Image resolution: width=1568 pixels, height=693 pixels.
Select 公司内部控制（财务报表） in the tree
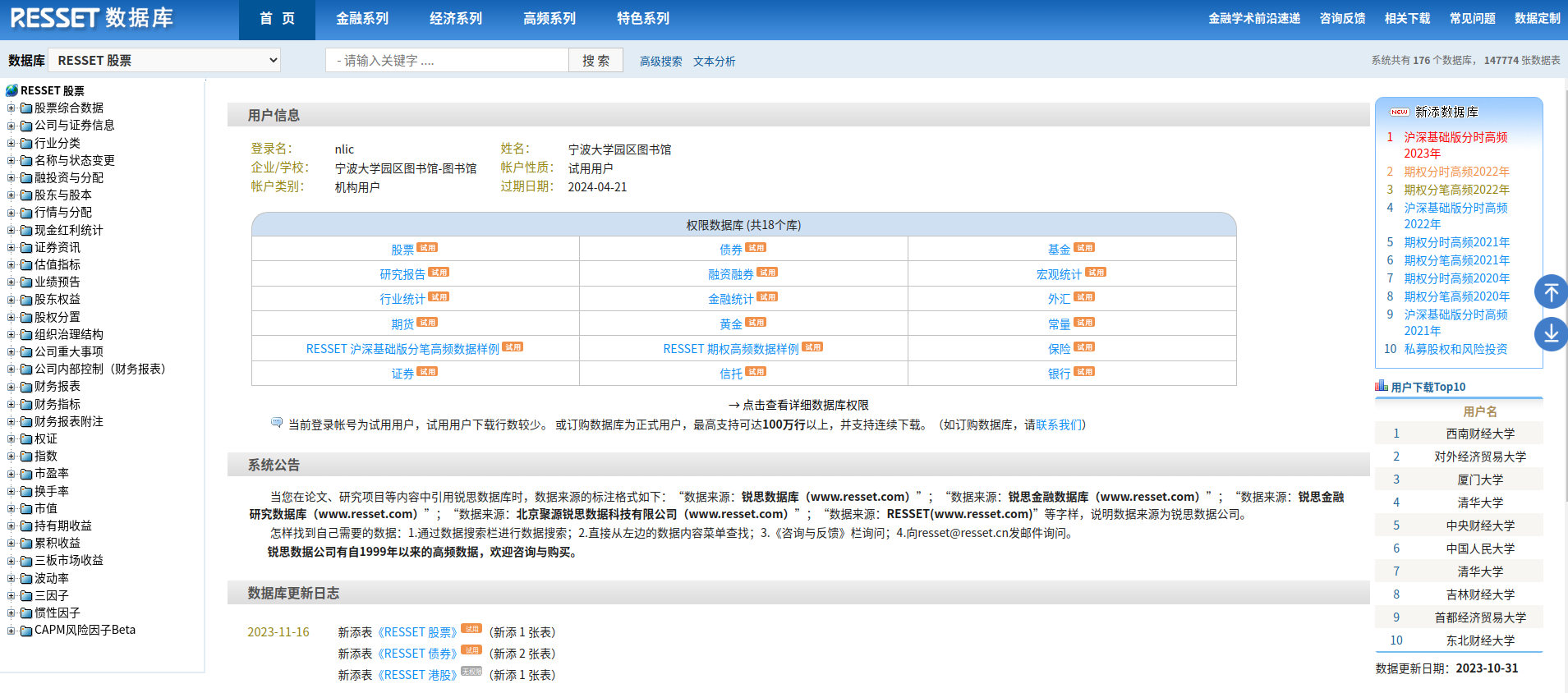100,369
